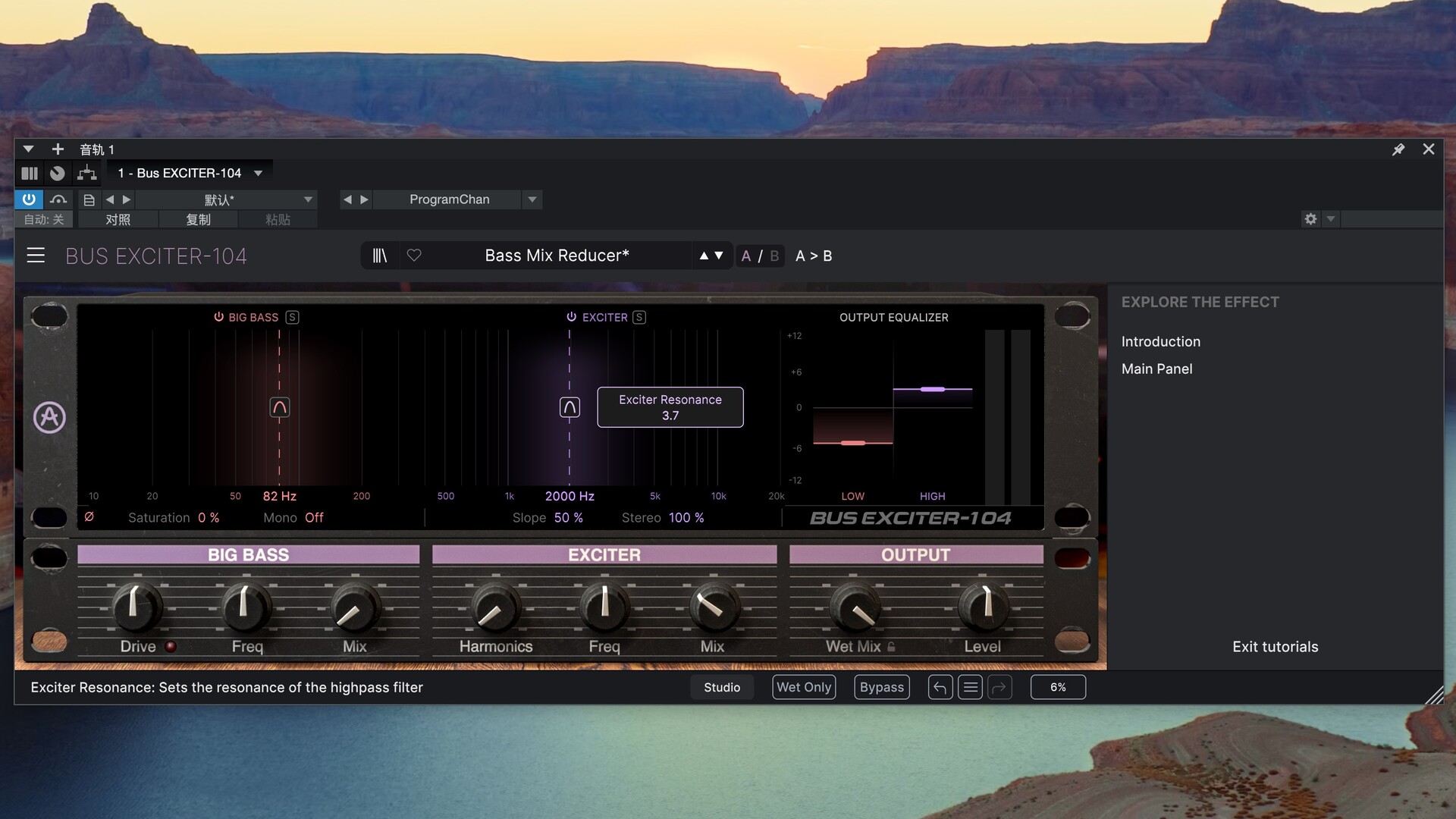Click Exciter filter resonance handle
Screen dimensions: 1456x819
pos(570,407)
